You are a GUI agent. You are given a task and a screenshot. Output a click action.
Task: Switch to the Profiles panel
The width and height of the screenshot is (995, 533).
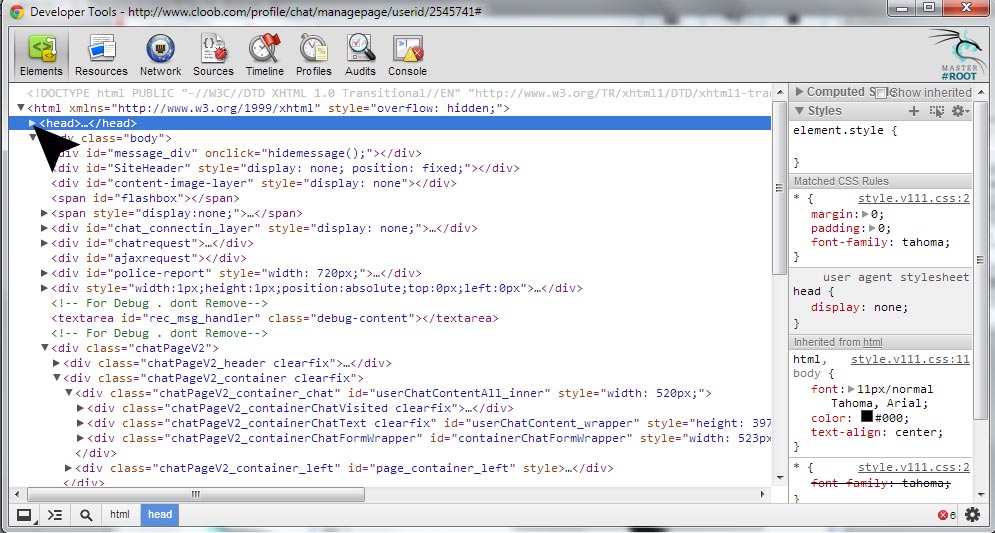(x=314, y=55)
